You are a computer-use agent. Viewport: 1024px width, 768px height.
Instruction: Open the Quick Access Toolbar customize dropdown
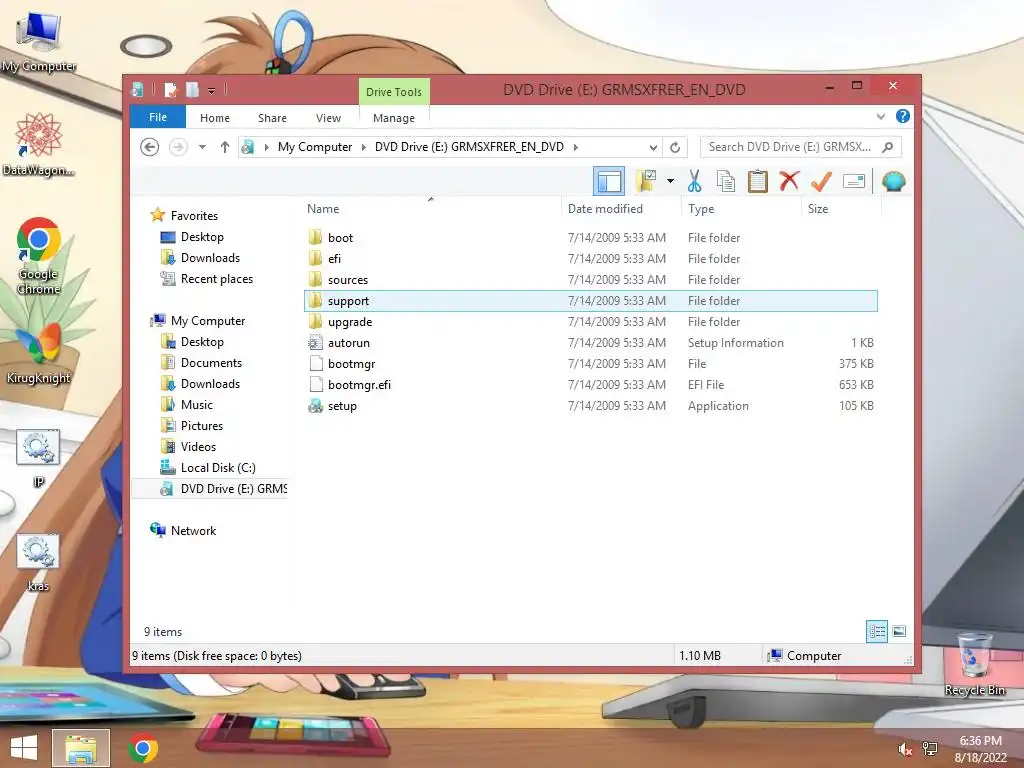tap(212, 90)
